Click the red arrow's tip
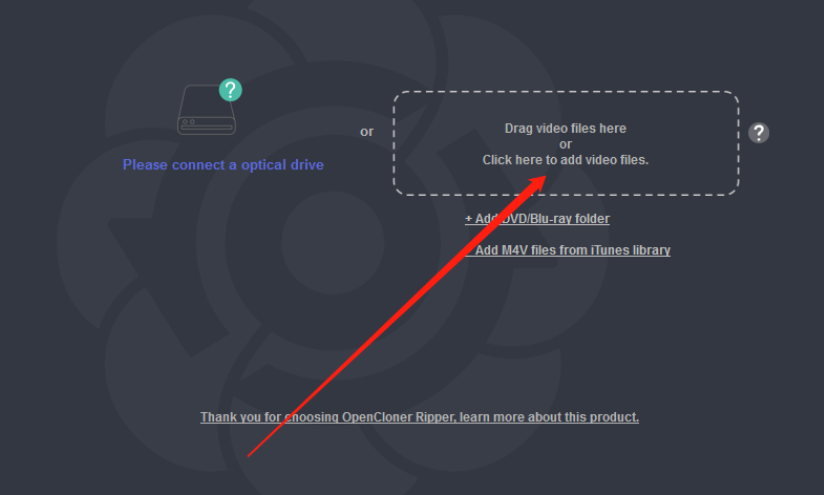Viewport: 824px width, 495px height. click(x=543, y=179)
